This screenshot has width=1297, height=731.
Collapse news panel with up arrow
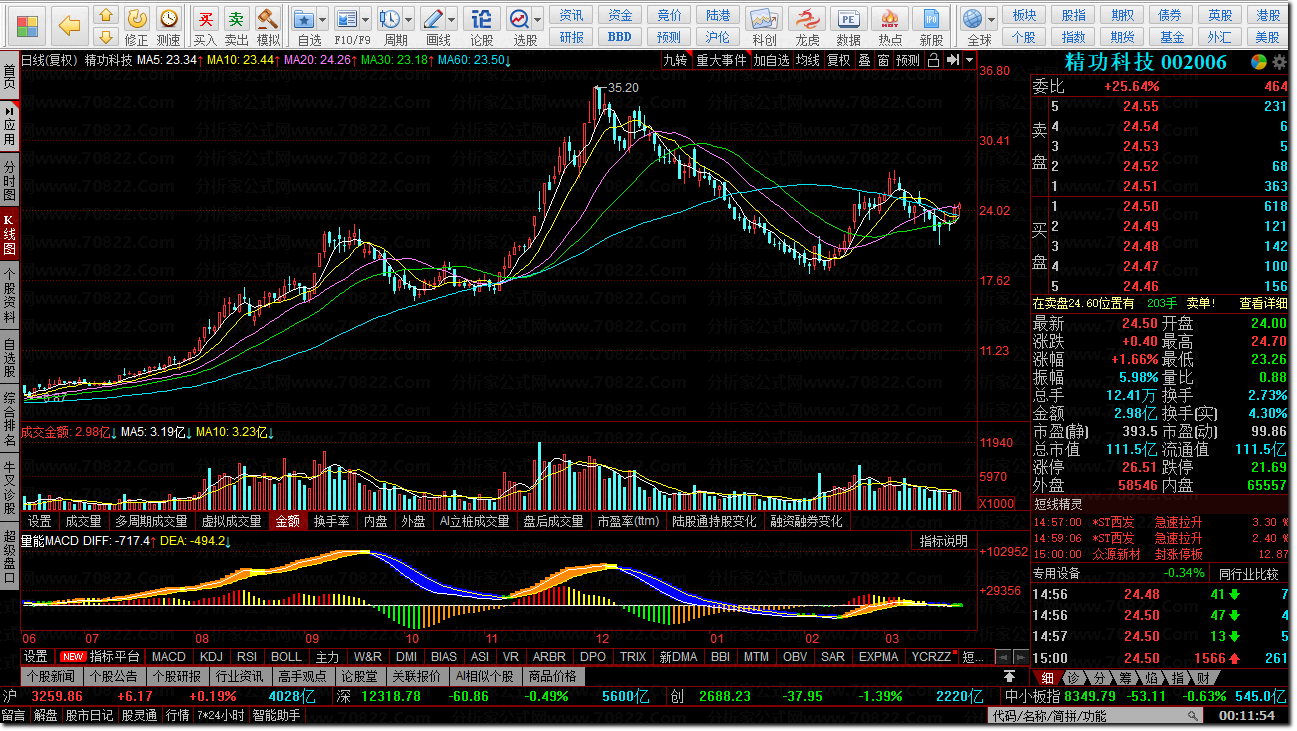pos(1008,677)
